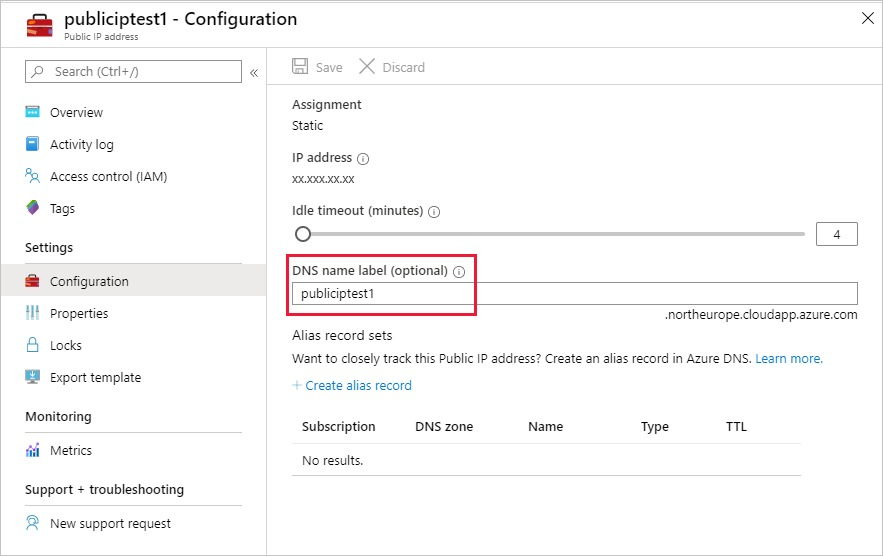883x556 pixels.
Task: Click the Metrics chart icon
Action: pos(32,450)
